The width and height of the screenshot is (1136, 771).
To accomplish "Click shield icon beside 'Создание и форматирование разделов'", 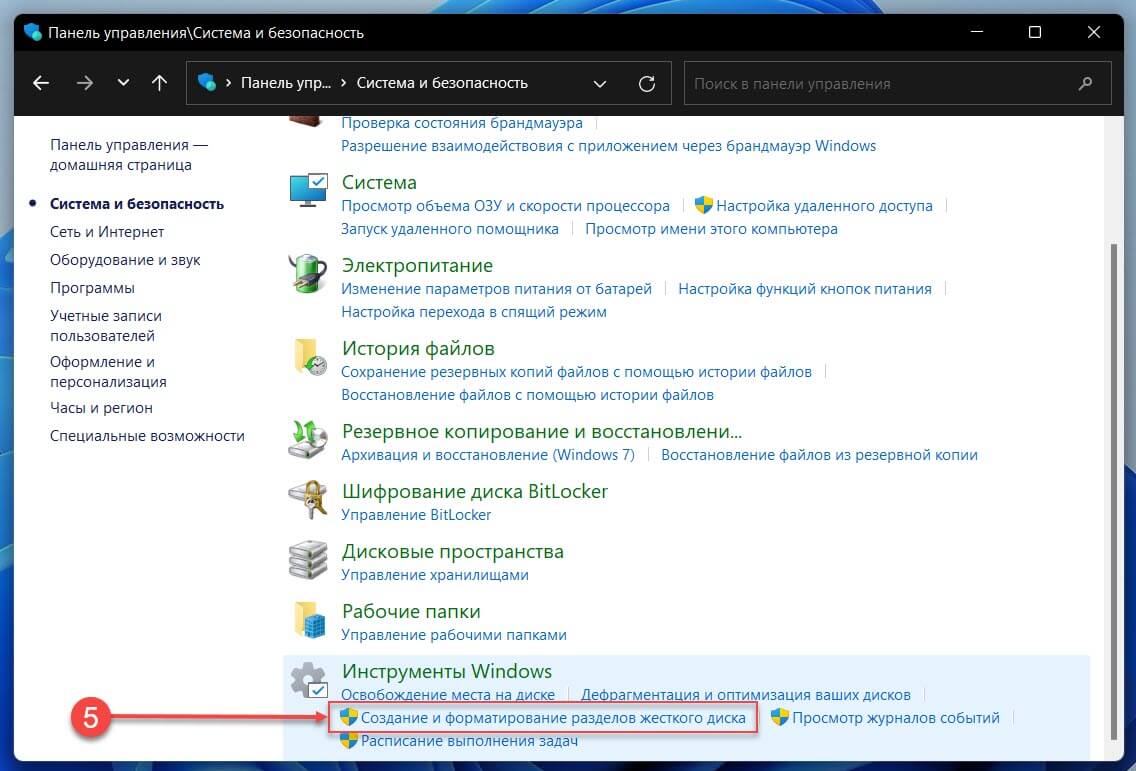I will [349, 717].
